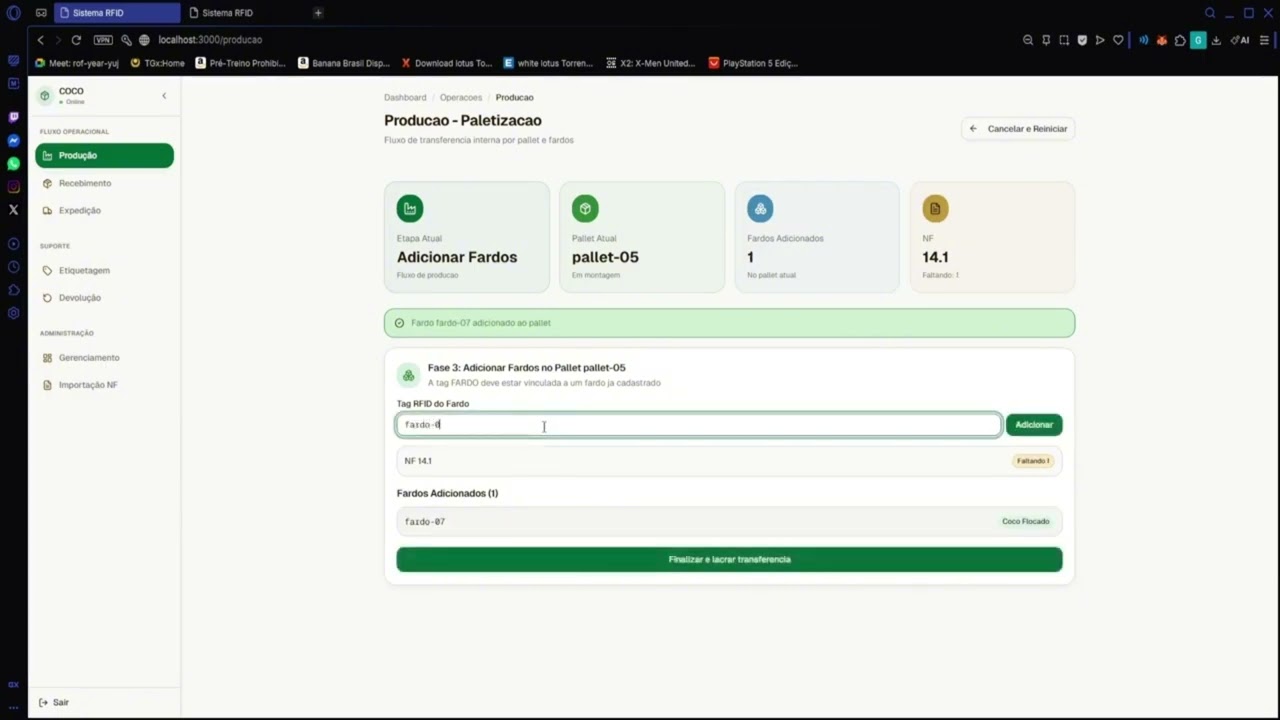Switch to the first Sistema RFID tab
This screenshot has width=1280, height=720.
point(115,13)
